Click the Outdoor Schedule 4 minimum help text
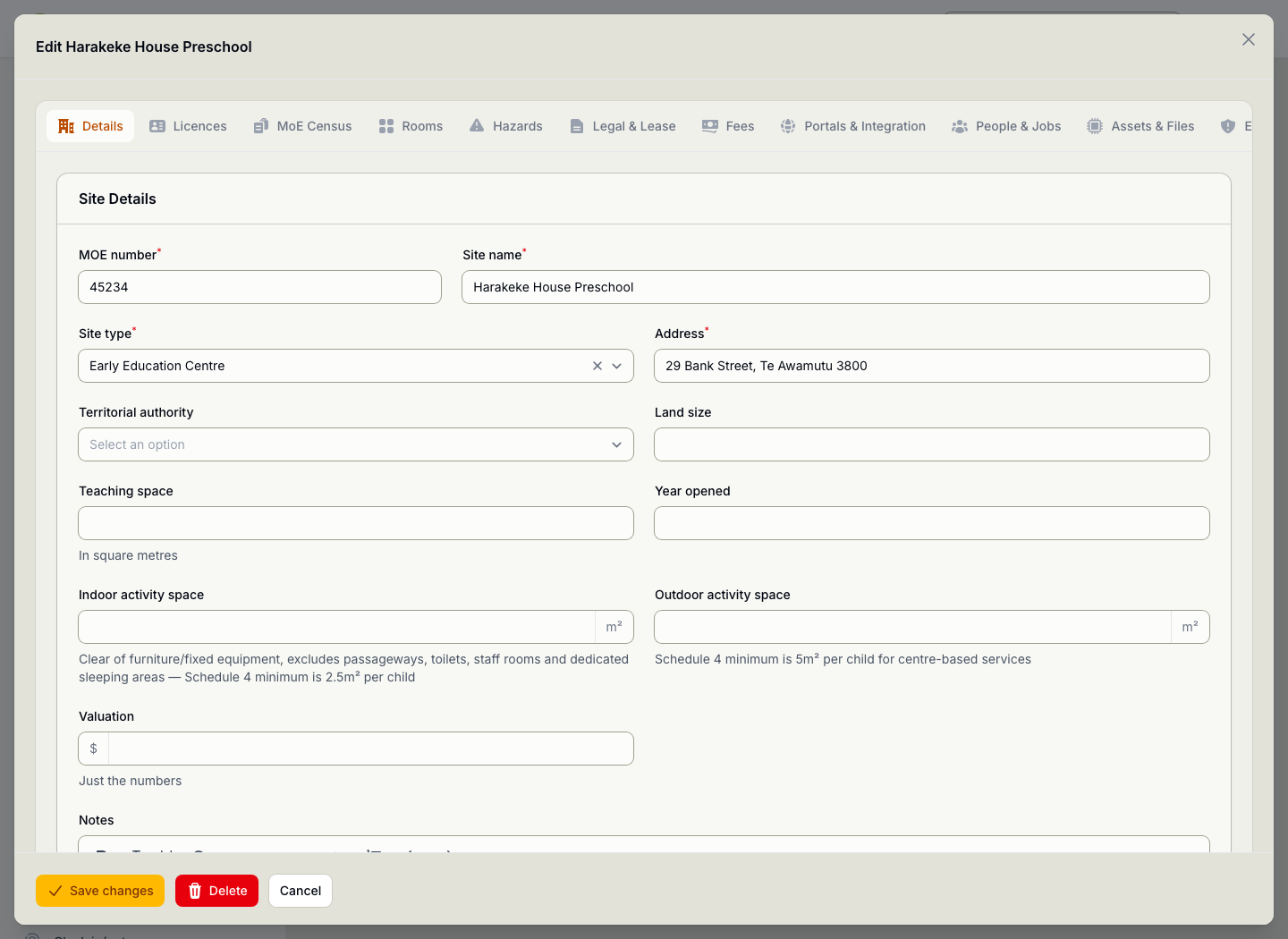The image size is (1288, 939). (843, 659)
